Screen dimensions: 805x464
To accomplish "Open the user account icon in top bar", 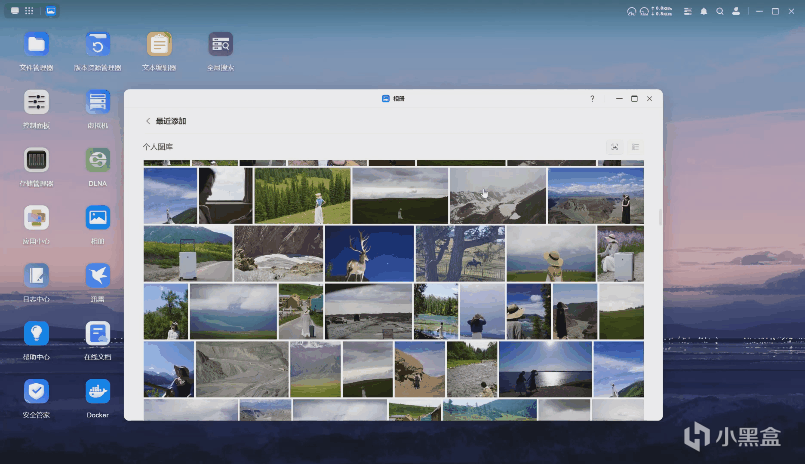I will click(x=736, y=11).
